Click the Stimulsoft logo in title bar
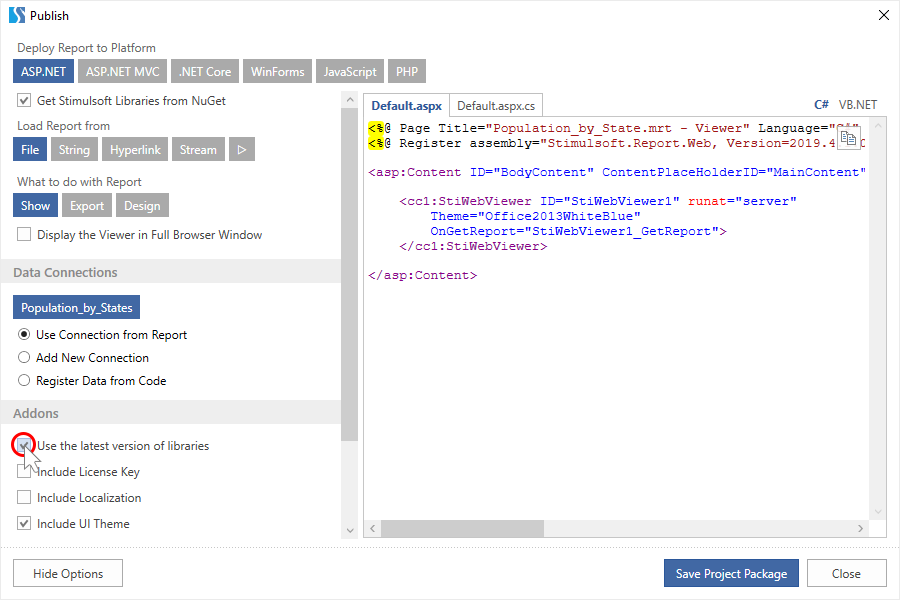 point(17,15)
